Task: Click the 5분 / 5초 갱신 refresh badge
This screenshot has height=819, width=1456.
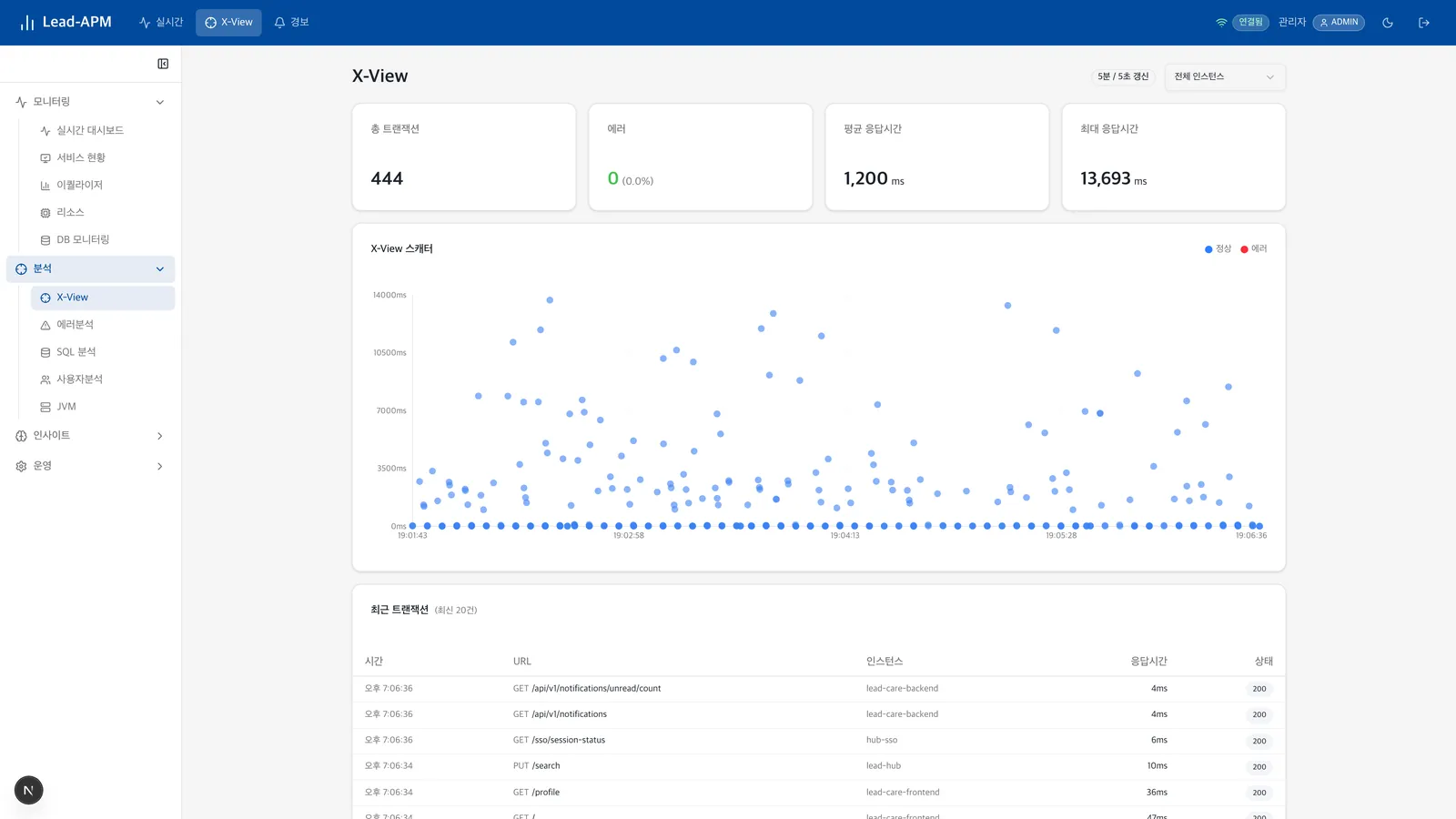Action: pyautogui.click(x=1123, y=76)
